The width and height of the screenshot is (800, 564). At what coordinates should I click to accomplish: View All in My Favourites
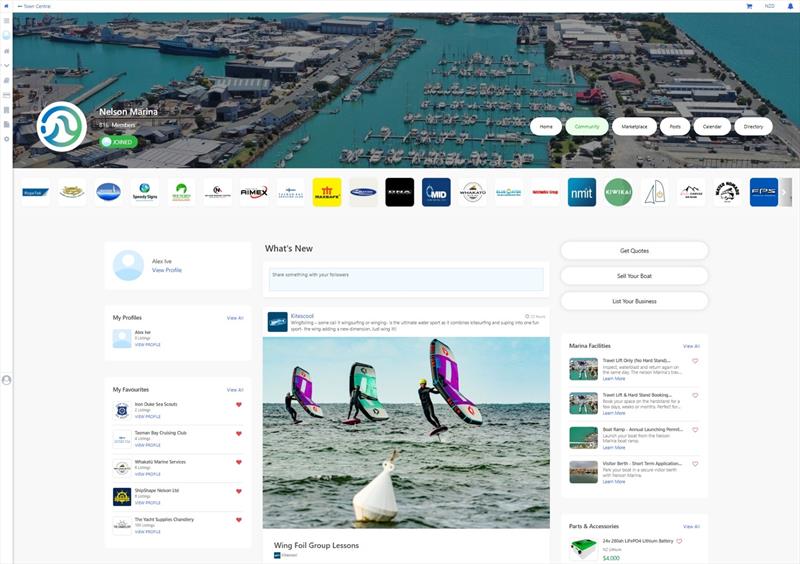pos(235,390)
